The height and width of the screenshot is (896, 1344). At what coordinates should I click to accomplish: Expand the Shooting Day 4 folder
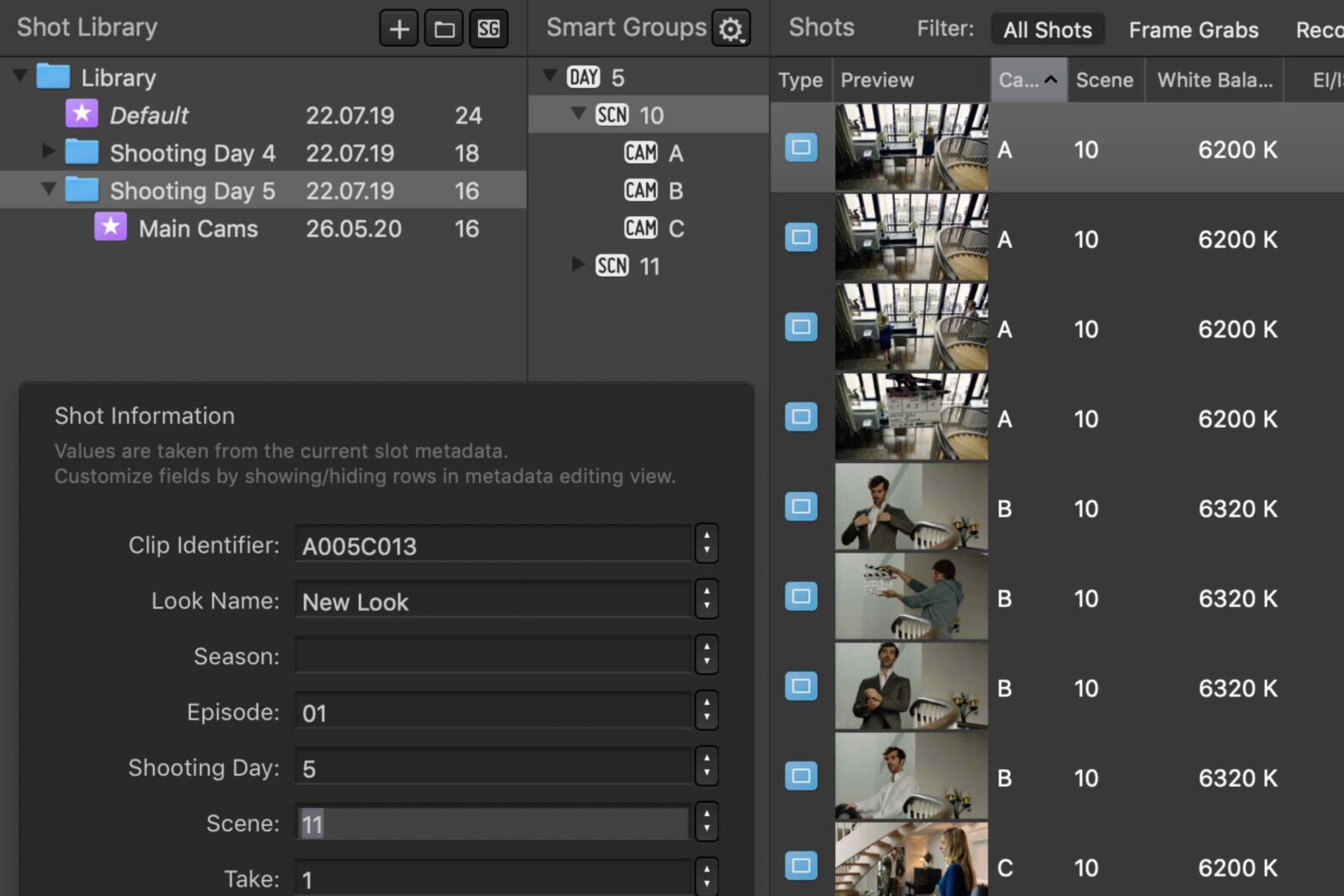(x=48, y=152)
